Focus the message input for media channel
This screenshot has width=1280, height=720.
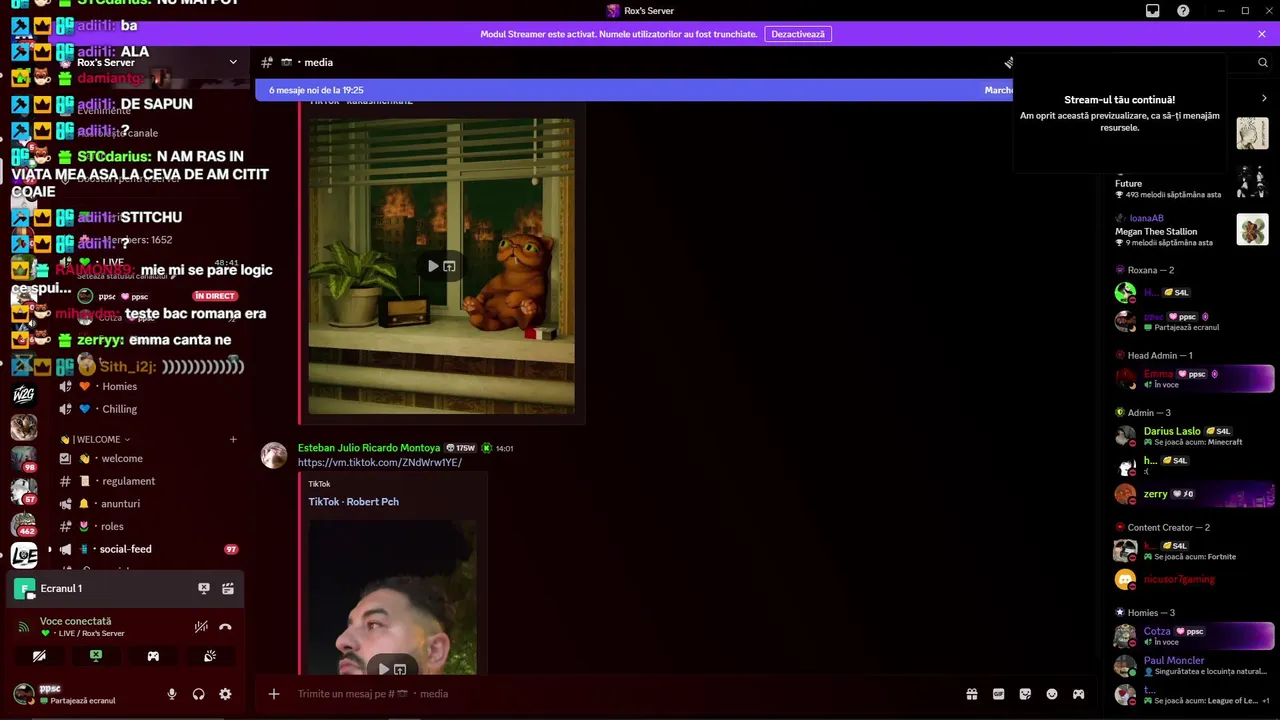pyautogui.click(x=620, y=694)
